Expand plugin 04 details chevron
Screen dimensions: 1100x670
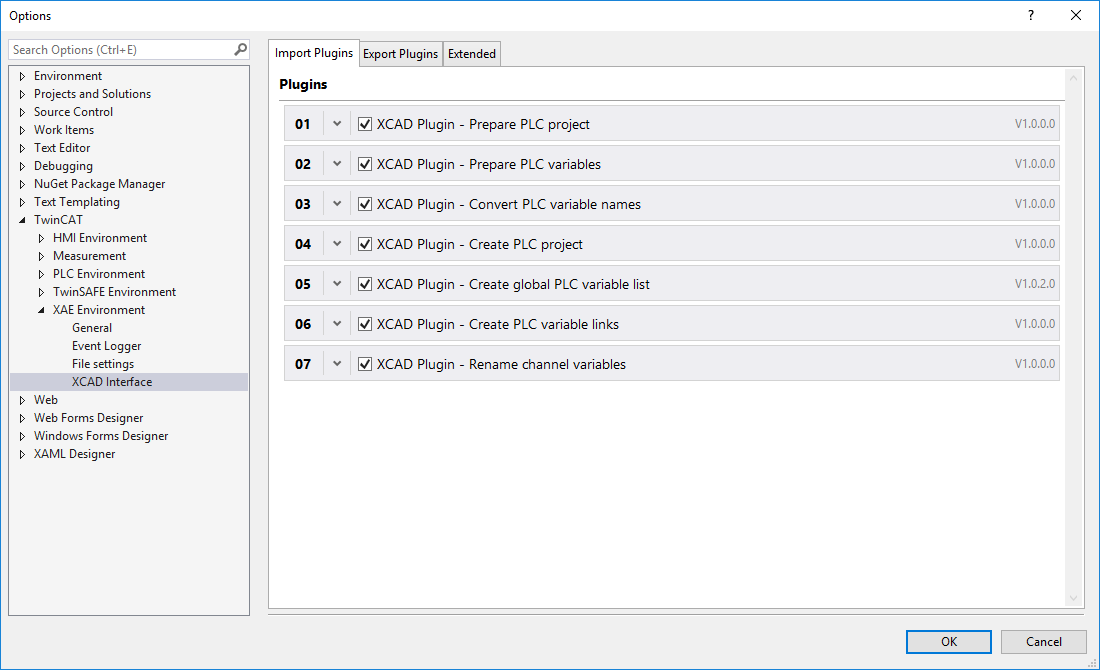click(x=337, y=244)
